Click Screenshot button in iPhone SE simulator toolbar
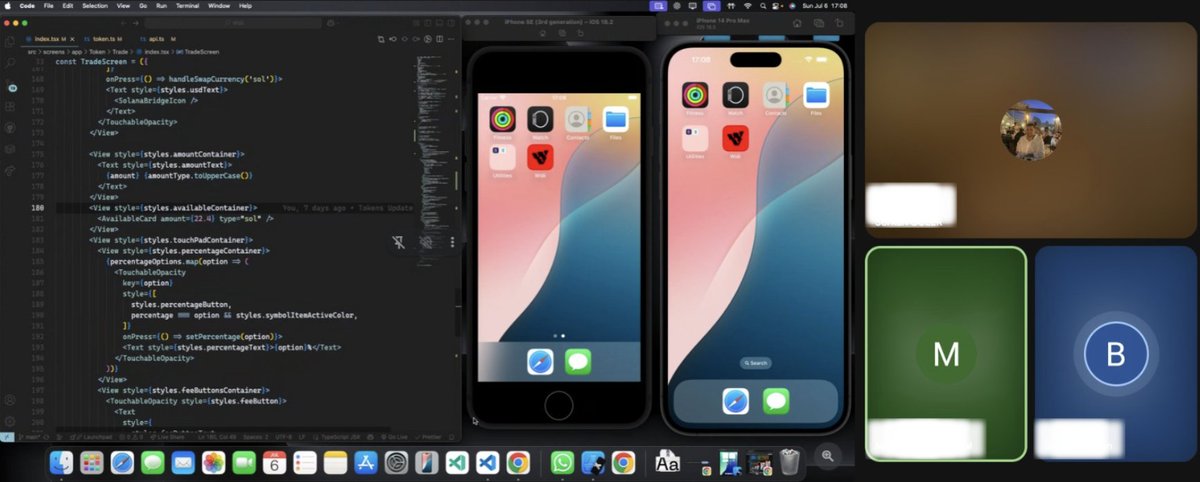 [561, 34]
